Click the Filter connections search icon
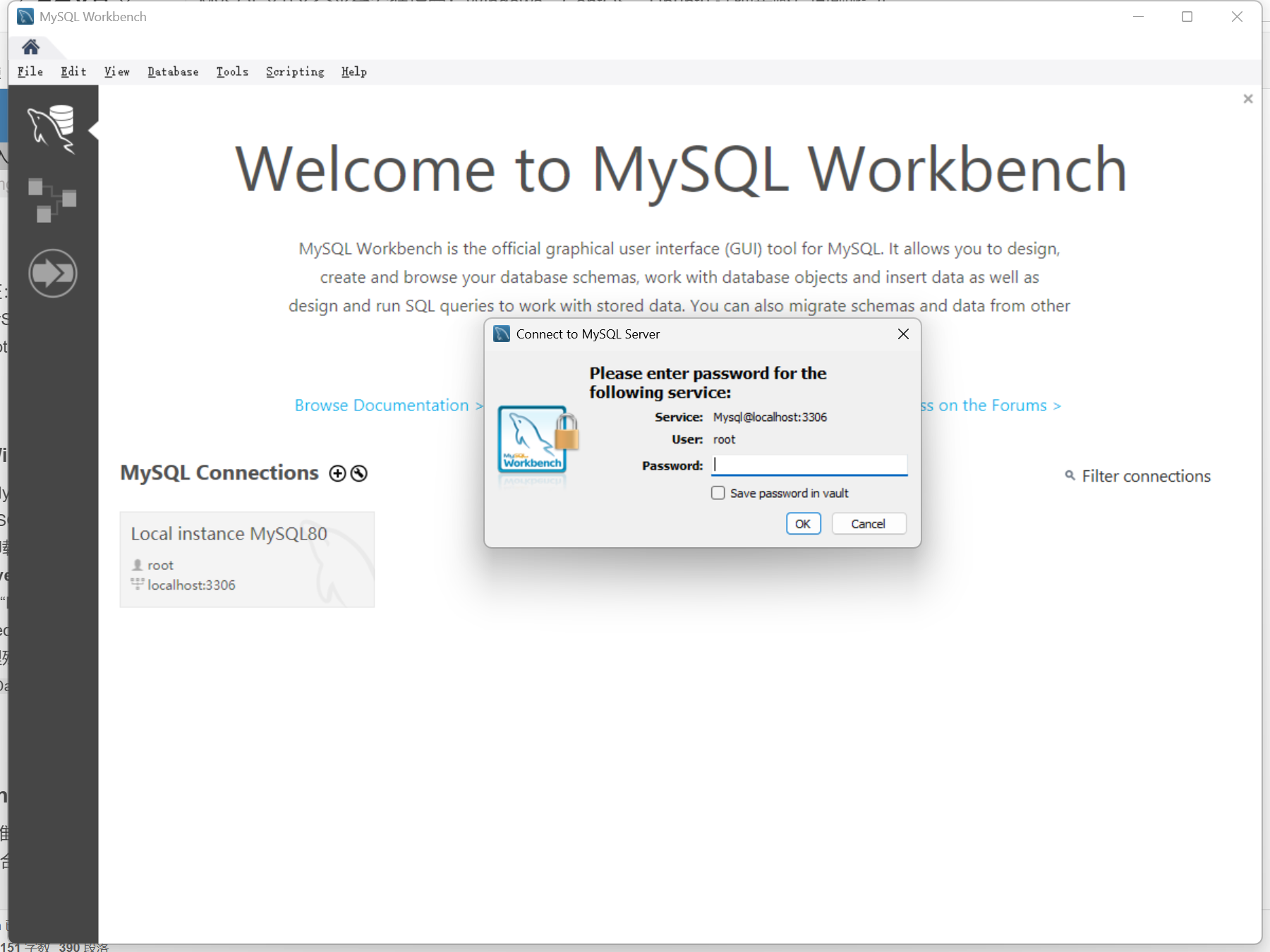Viewport: 1270px width, 952px height. [x=1070, y=476]
